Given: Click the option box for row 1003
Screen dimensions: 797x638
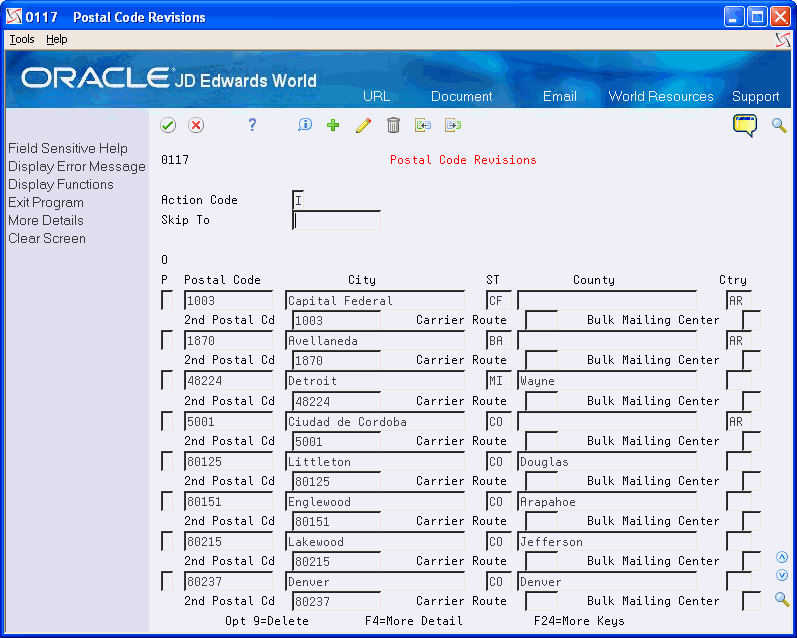Looking at the screenshot, I should point(167,300).
